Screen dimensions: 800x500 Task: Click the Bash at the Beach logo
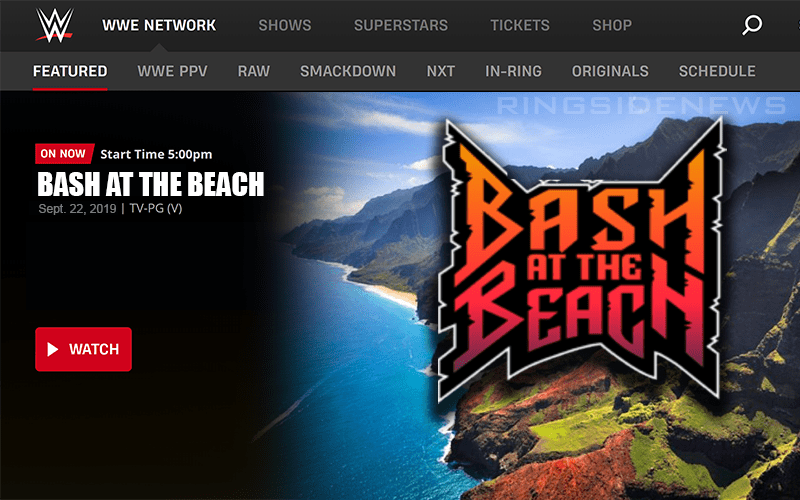click(x=582, y=258)
